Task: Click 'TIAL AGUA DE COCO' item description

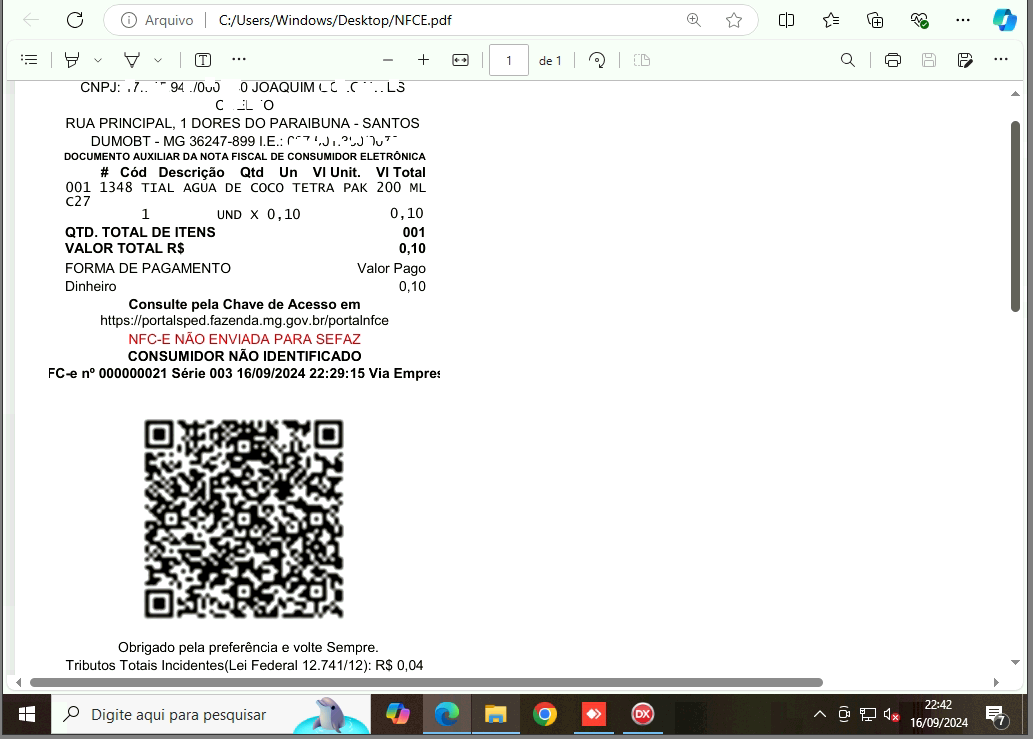Action: pyautogui.click(x=213, y=188)
